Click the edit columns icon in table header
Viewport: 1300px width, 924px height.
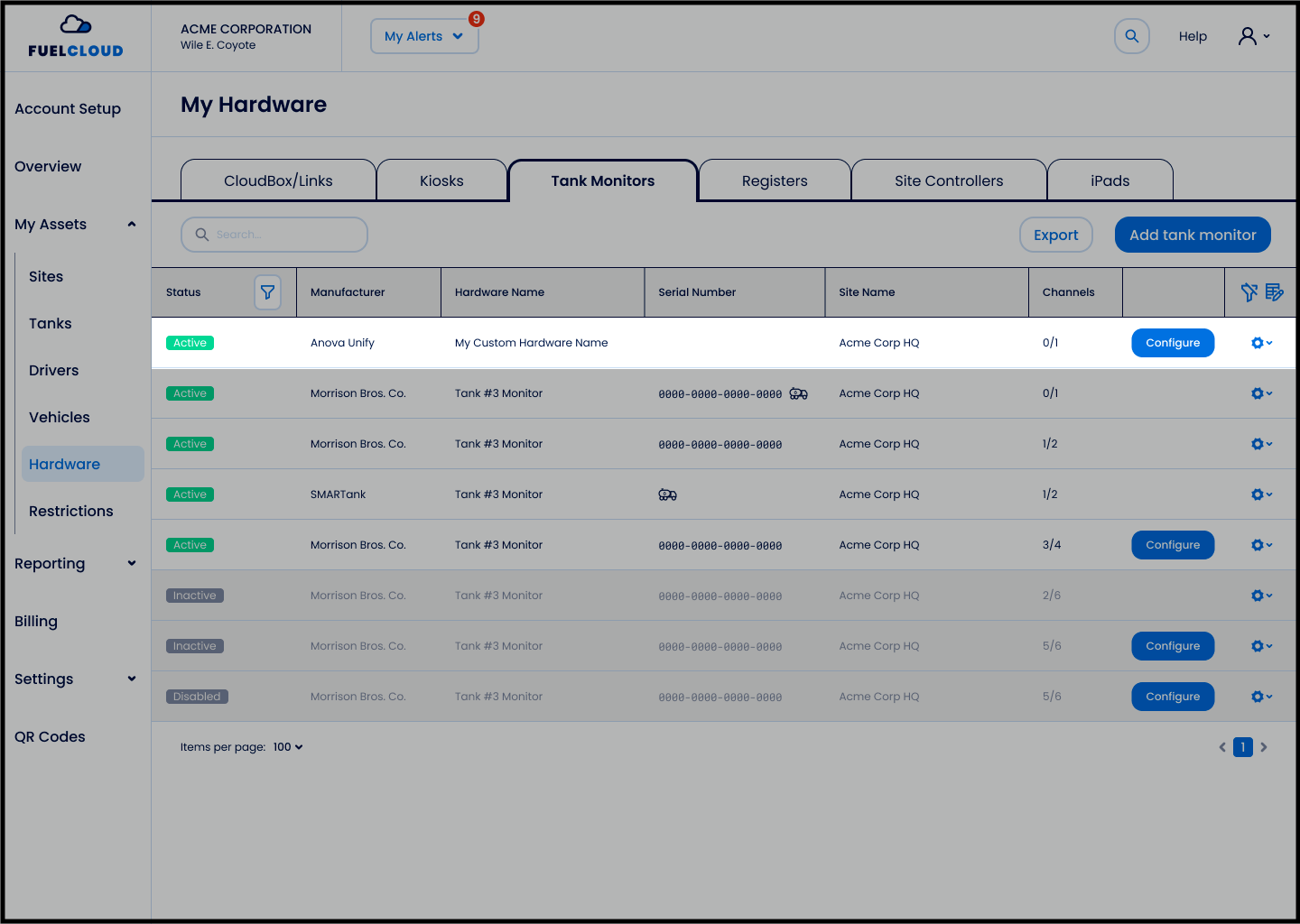click(1274, 292)
